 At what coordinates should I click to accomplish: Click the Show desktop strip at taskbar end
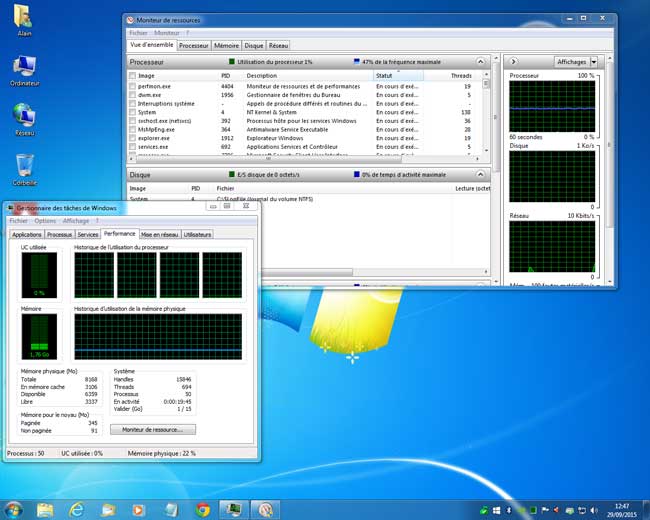[x=646, y=510]
